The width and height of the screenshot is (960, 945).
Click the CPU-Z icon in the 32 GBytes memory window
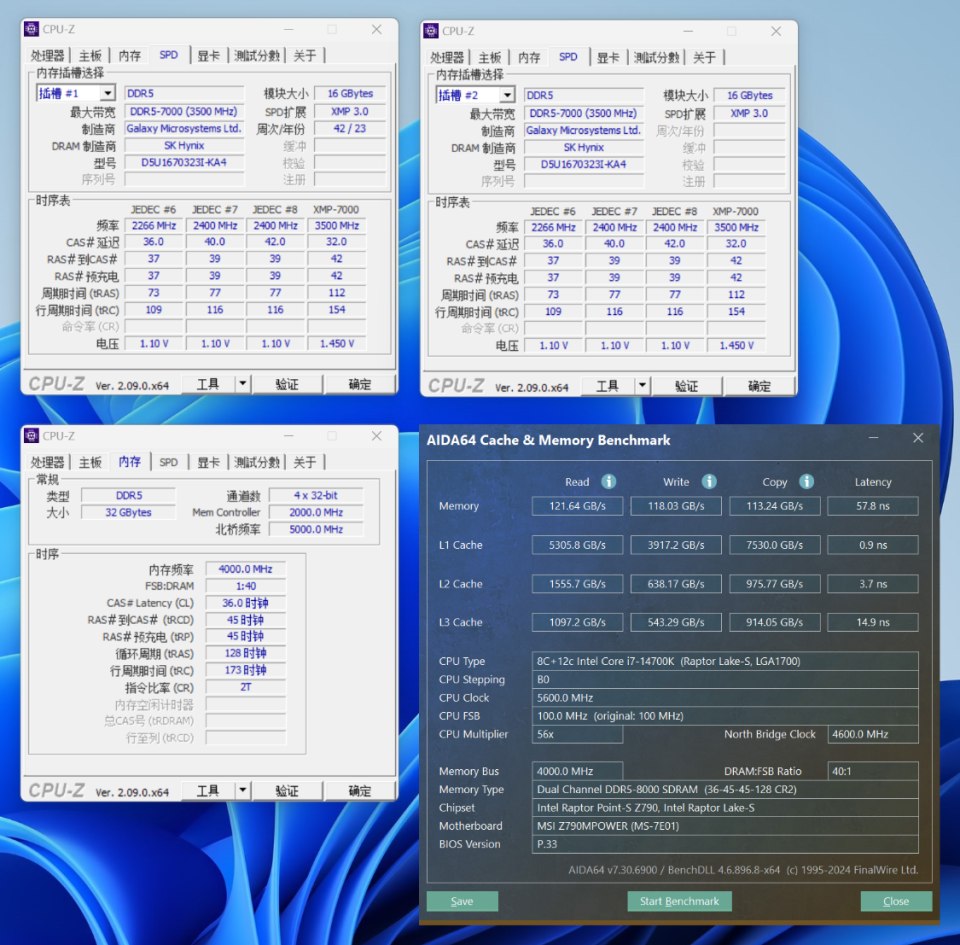[31, 436]
